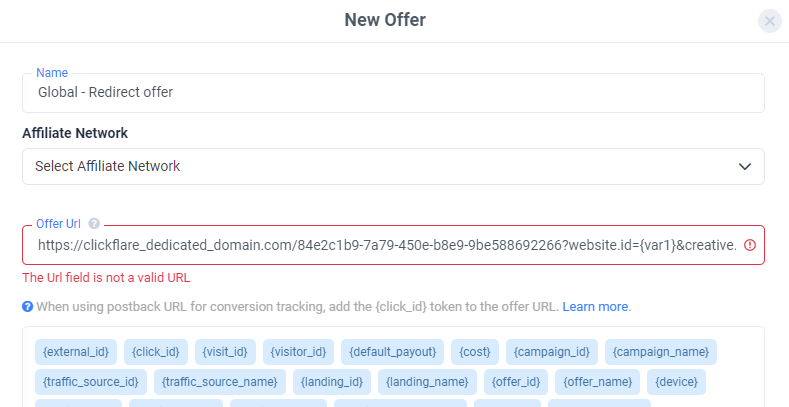This screenshot has width=789, height=407.
Task: Edit the offer Name field
Action: pyautogui.click(x=393, y=92)
